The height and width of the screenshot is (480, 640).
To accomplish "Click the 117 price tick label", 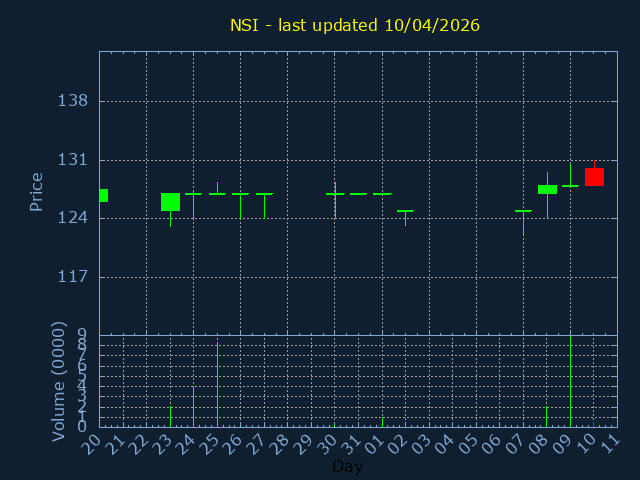I will 73,277.
